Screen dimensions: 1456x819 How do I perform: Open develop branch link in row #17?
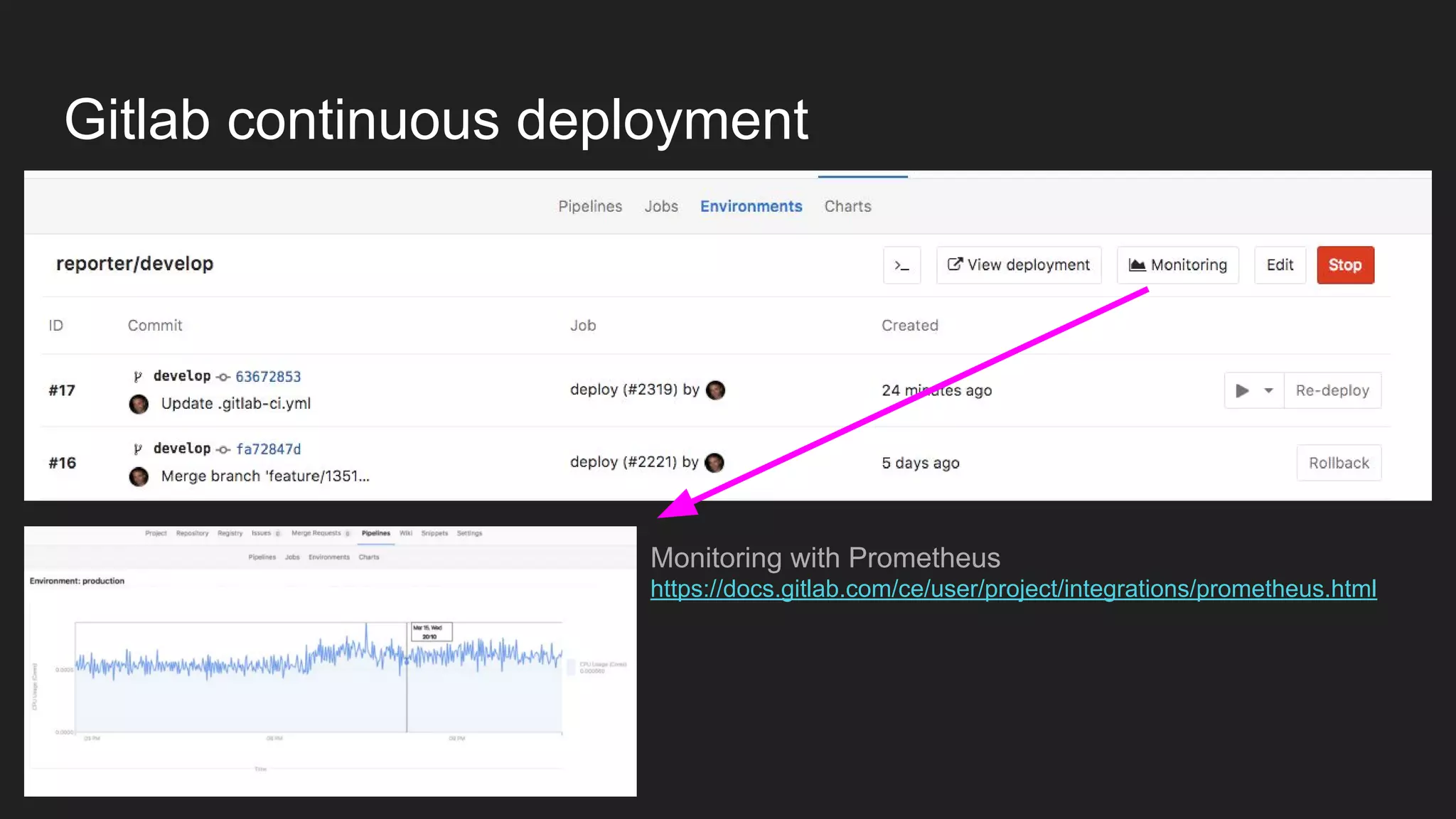click(182, 376)
